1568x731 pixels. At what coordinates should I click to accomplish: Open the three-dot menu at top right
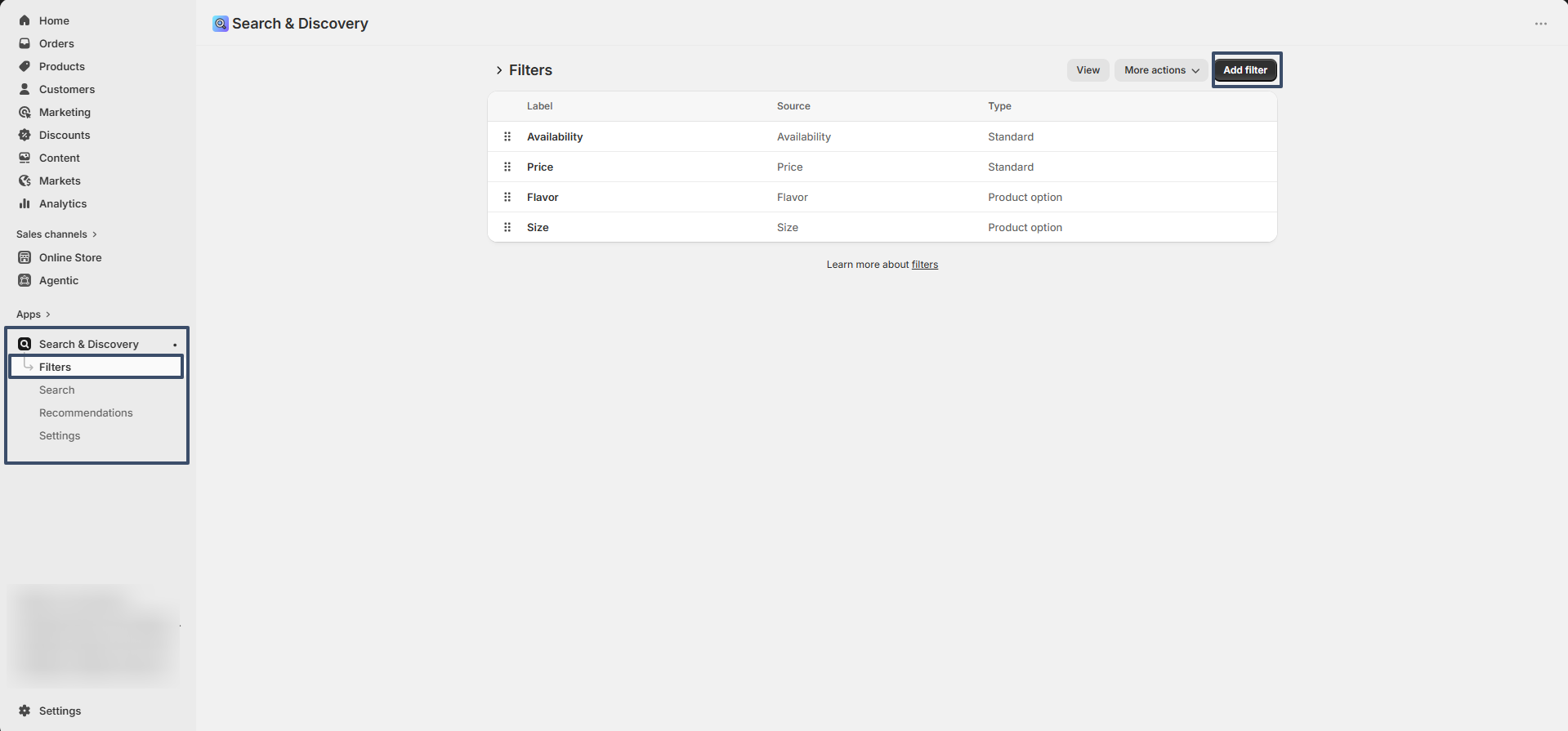(1541, 24)
